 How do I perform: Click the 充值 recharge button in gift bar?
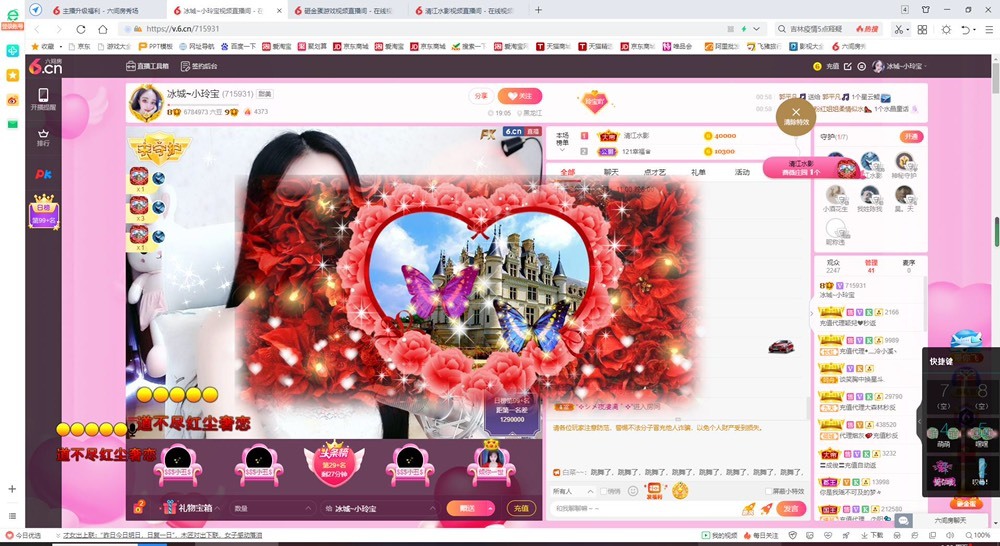(x=521, y=508)
